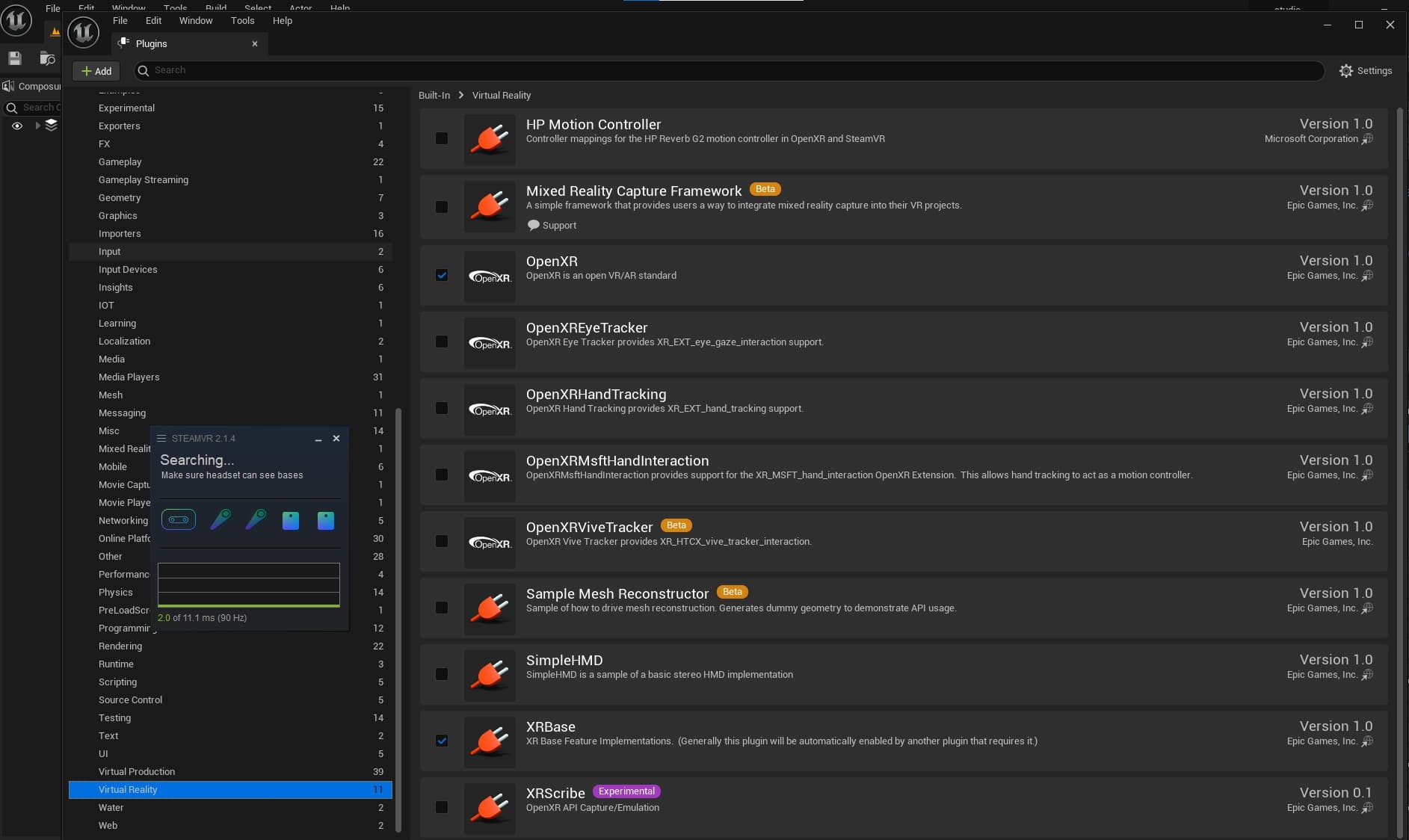This screenshot has width=1409, height=840.
Task: Enable the Mixed Reality Capture Framework checkbox
Action: [x=442, y=207]
